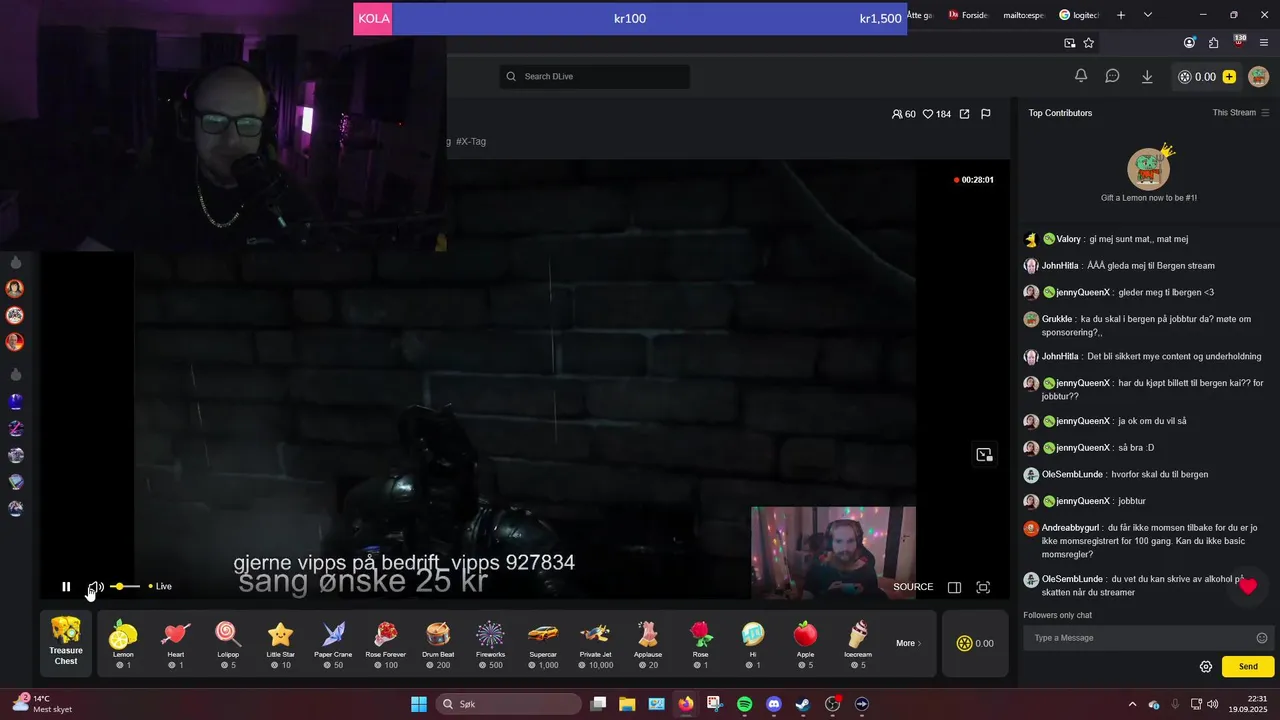Open chat settings gear
This screenshot has height=720, width=1280.
pyautogui.click(x=1206, y=667)
